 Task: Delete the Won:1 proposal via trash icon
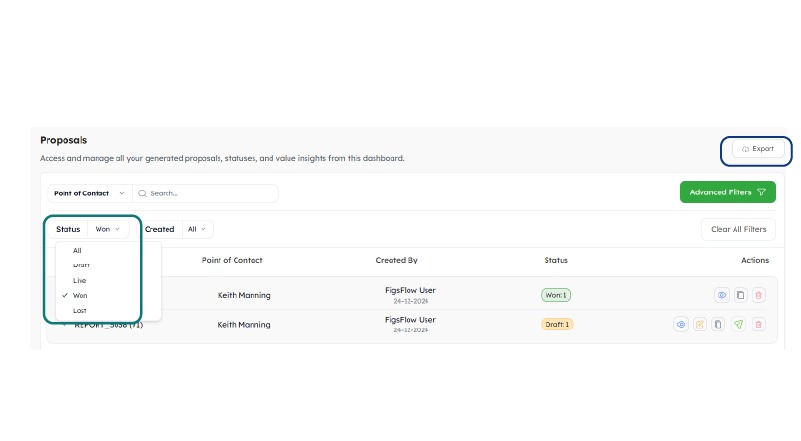pyautogui.click(x=759, y=295)
